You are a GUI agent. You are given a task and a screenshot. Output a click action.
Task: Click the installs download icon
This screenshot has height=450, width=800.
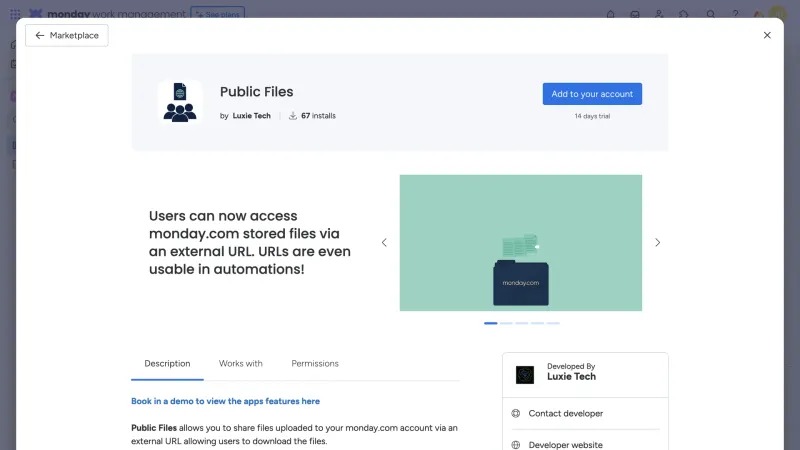point(293,116)
